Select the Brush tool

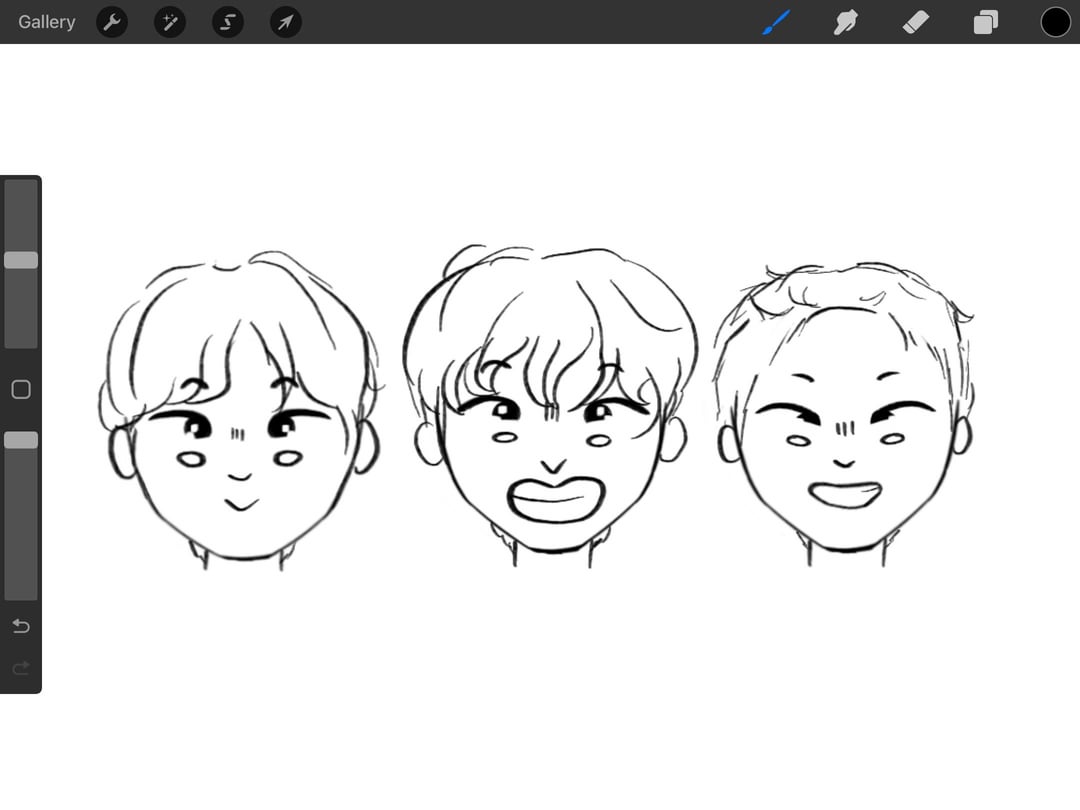point(776,22)
